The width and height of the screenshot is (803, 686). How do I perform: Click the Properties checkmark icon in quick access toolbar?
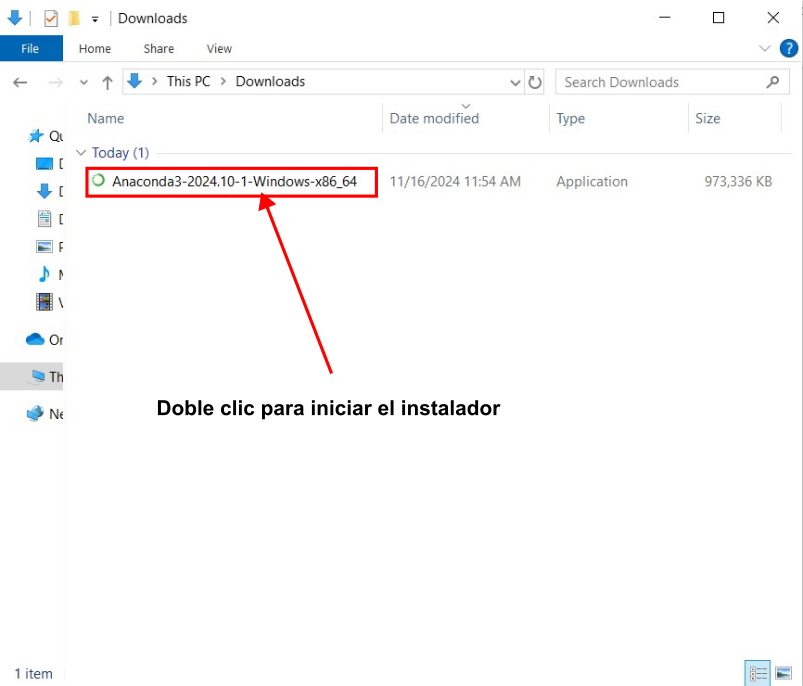tap(51, 19)
